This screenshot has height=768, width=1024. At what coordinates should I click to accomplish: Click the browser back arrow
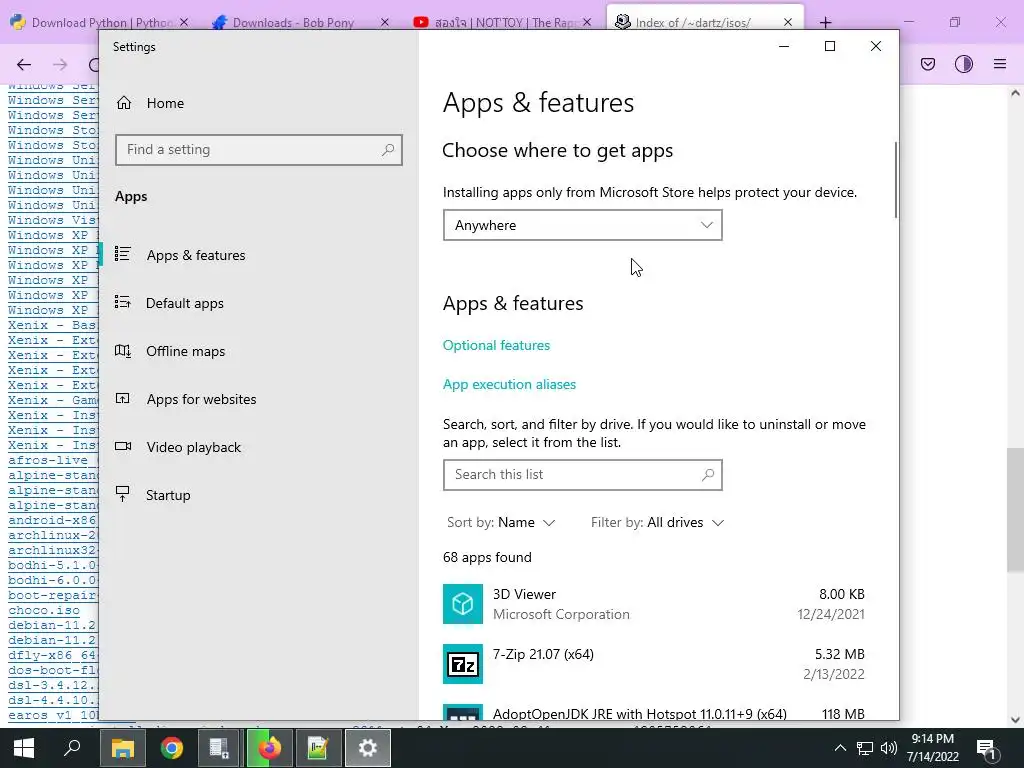(24, 64)
